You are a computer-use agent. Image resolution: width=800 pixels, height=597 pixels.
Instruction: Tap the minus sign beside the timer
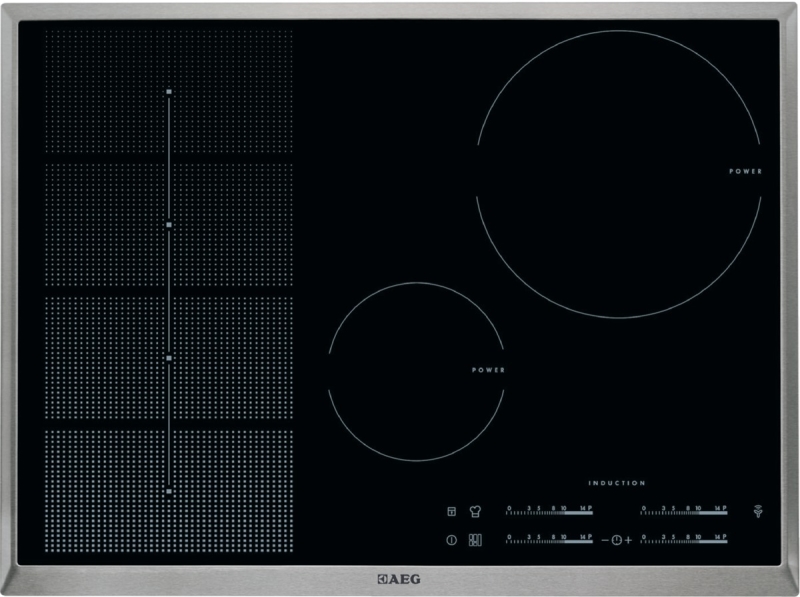pos(605,540)
